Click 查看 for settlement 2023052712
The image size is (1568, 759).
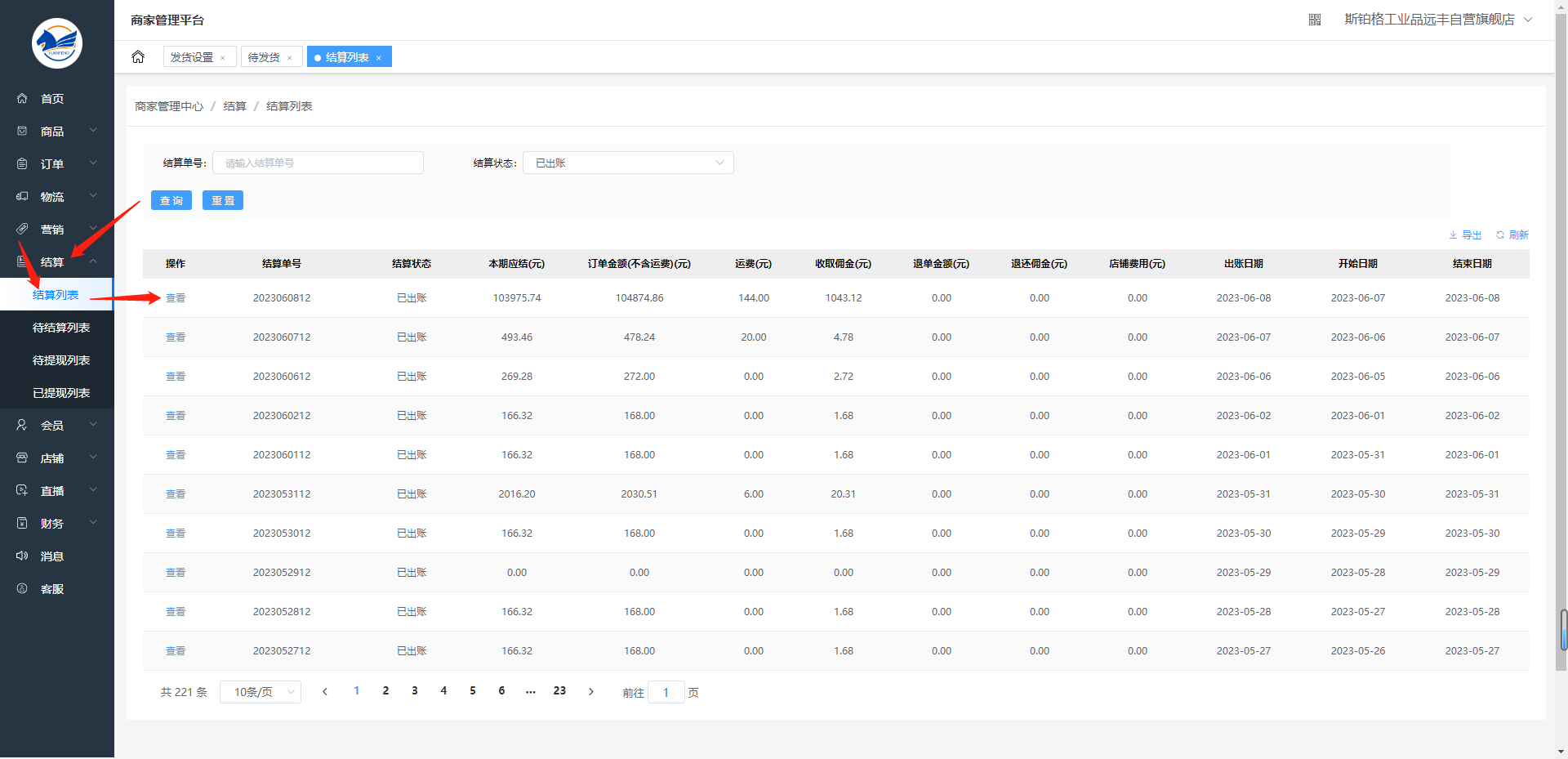pyautogui.click(x=176, y=651)
